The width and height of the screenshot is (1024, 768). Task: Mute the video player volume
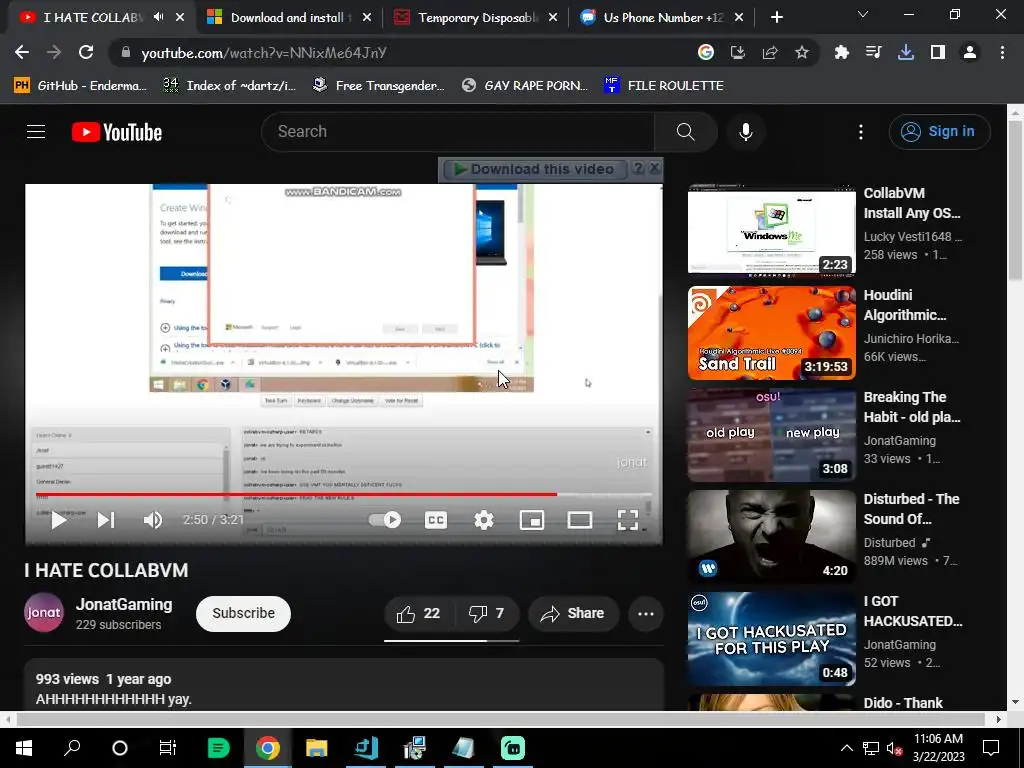click(x=153, y=520)
